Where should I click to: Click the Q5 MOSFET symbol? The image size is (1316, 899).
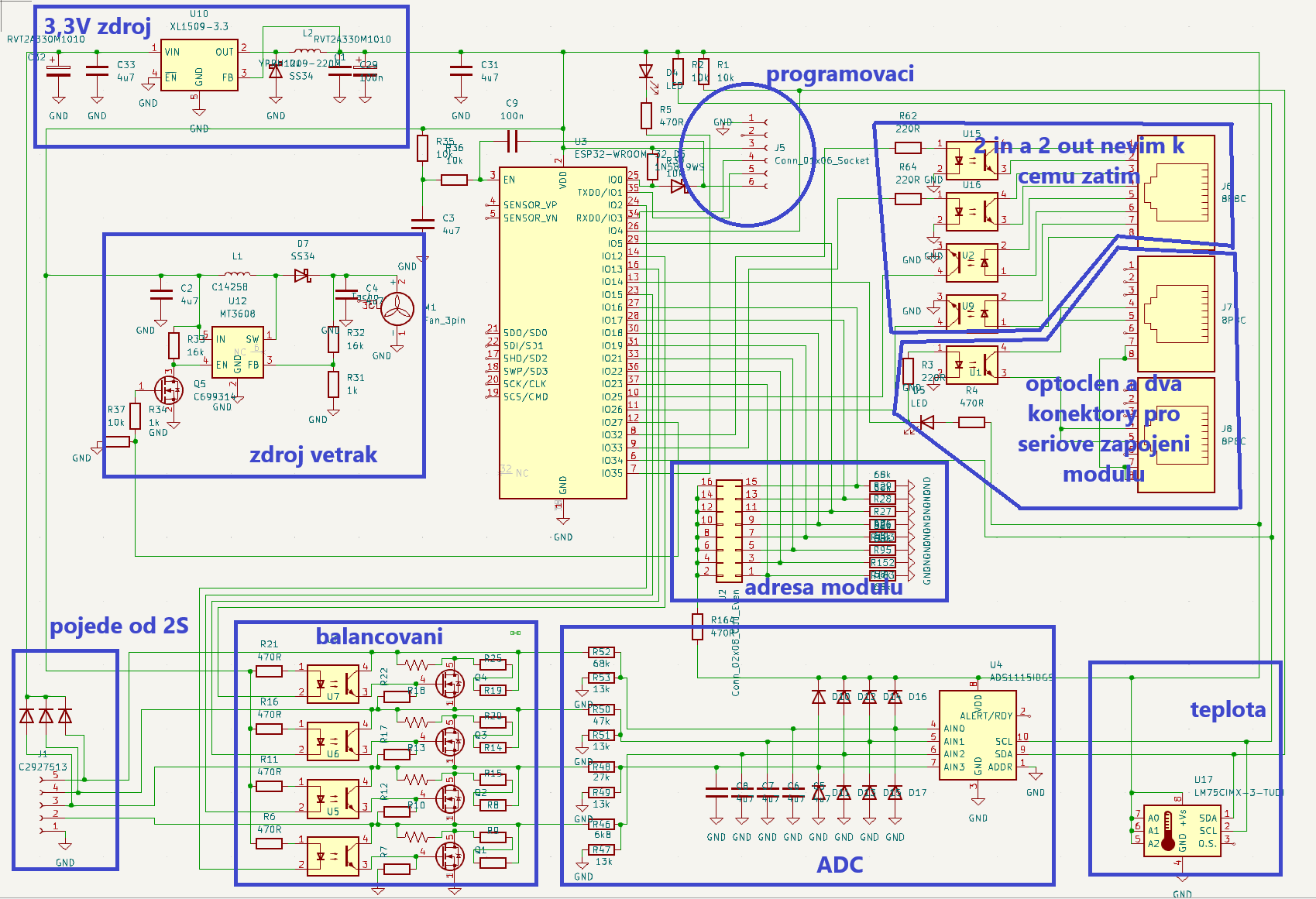[x=169, y=390]
